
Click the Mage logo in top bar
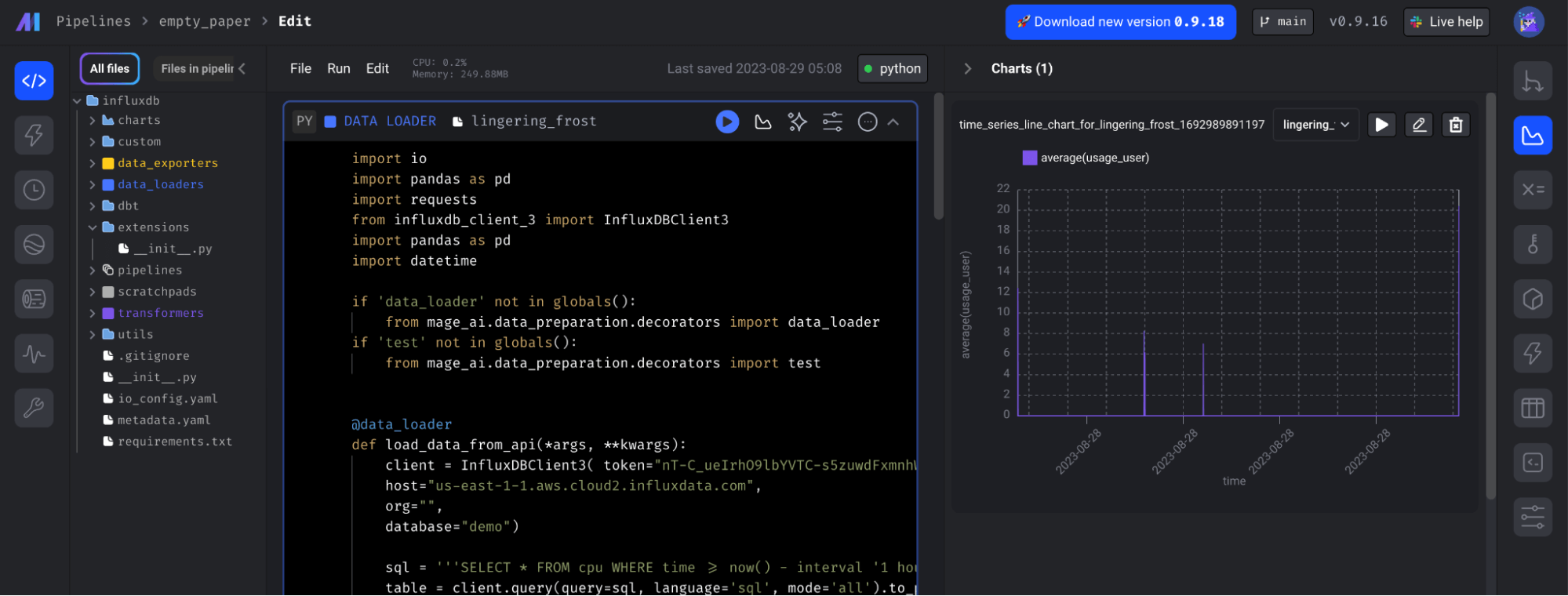tap(27, 21)
